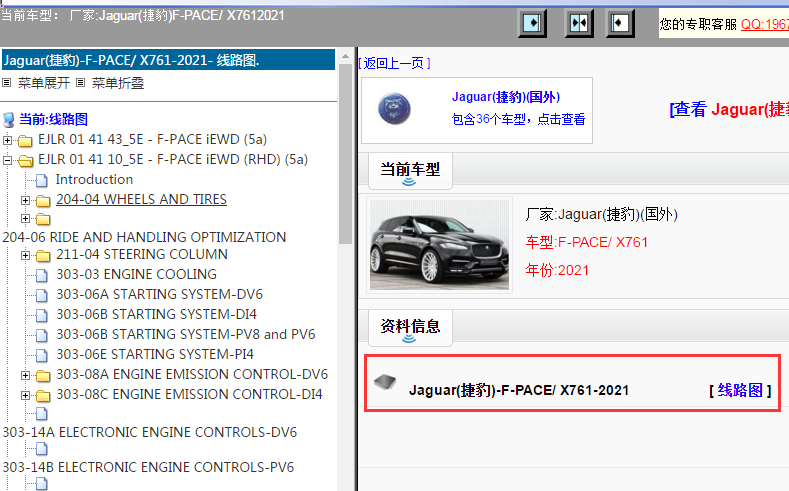The image size is (789, 491).
Task: Select 菜单展开 to expand menu
Action: 44,83
